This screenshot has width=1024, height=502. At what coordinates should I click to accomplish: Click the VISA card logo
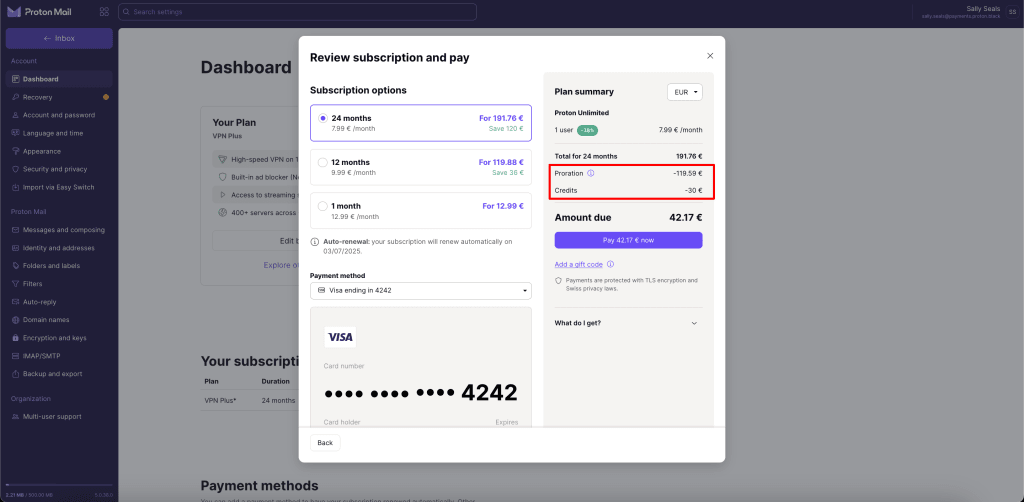340,337
